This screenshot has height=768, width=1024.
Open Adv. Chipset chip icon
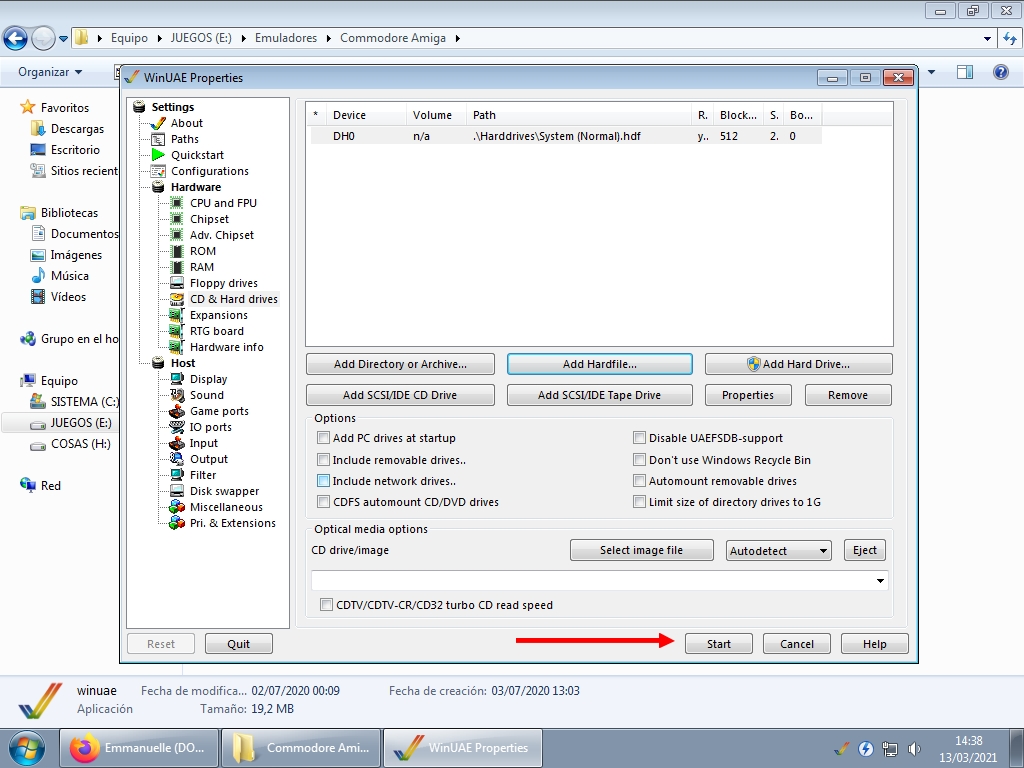click(177, 234)
